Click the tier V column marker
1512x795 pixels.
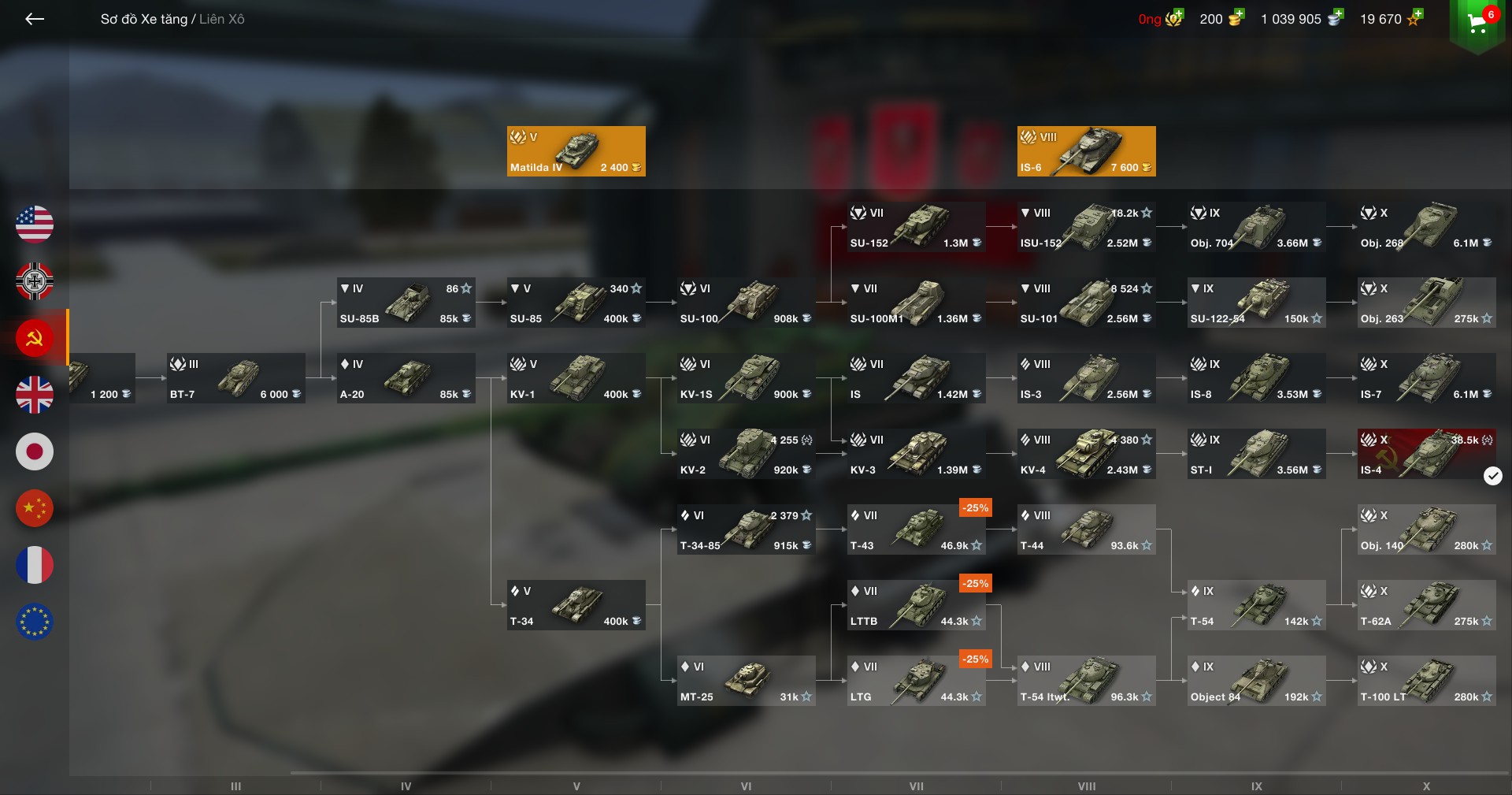(x=576, y=786)
